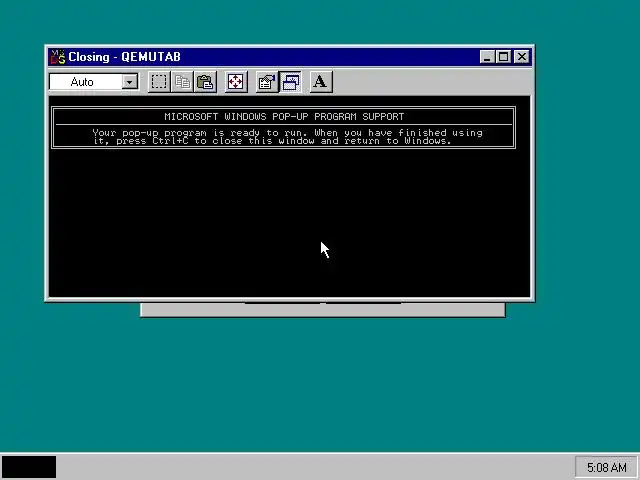Click the 'MICROSOFT WINDOWS POP-UP PROGRAM SUPPORT' heading

point(284,117)
